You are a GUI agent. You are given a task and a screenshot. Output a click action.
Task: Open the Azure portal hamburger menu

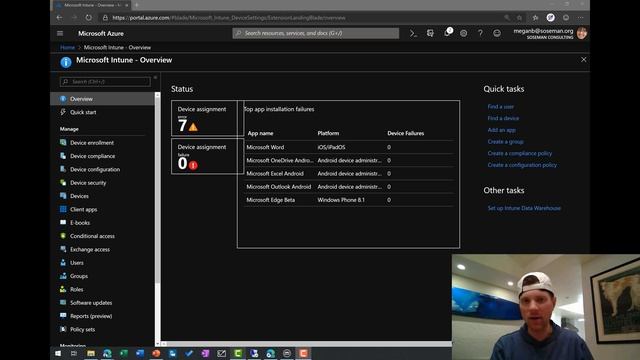(x=60, y=33)
